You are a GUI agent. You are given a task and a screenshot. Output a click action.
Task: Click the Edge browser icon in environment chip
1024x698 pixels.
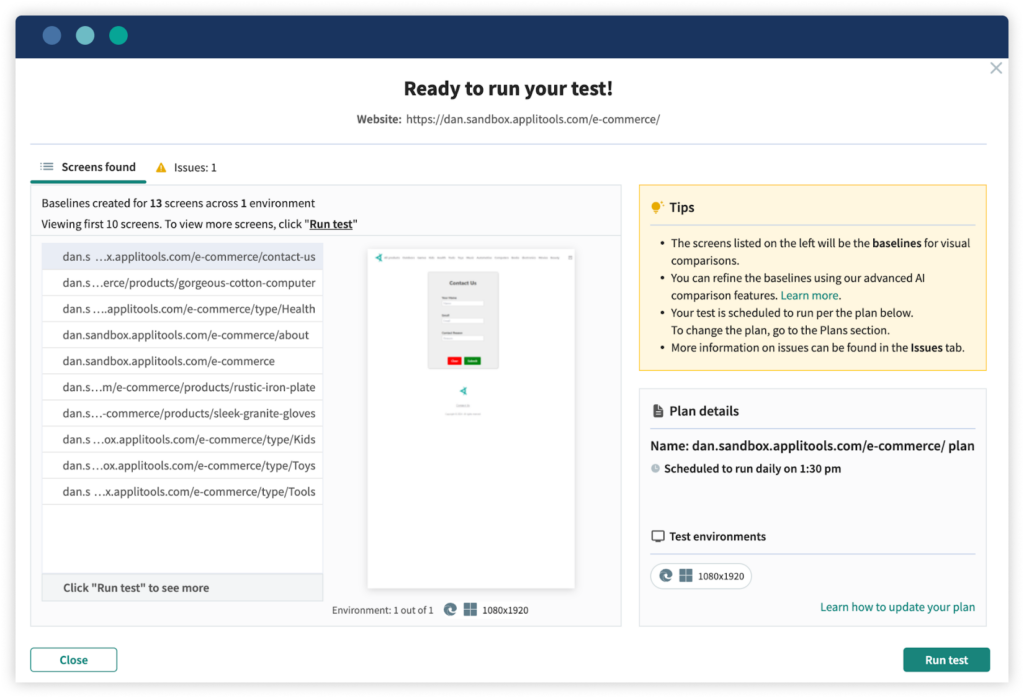pos(666,576)
